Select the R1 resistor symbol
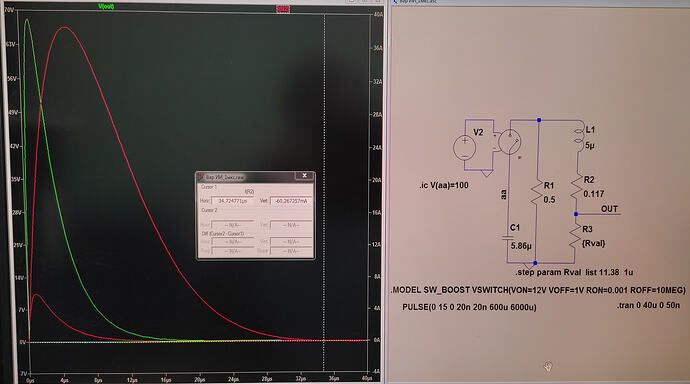Image resolution: width=690 pixels, height=384 pixels. (536, 193)
